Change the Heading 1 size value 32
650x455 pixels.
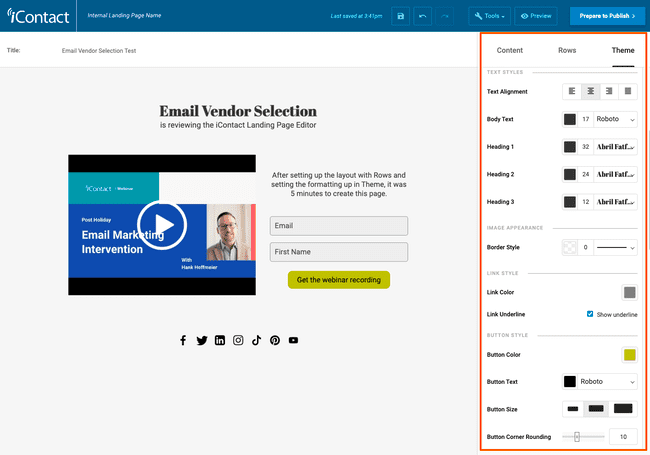pyautogui.click(x=585, y=147)
